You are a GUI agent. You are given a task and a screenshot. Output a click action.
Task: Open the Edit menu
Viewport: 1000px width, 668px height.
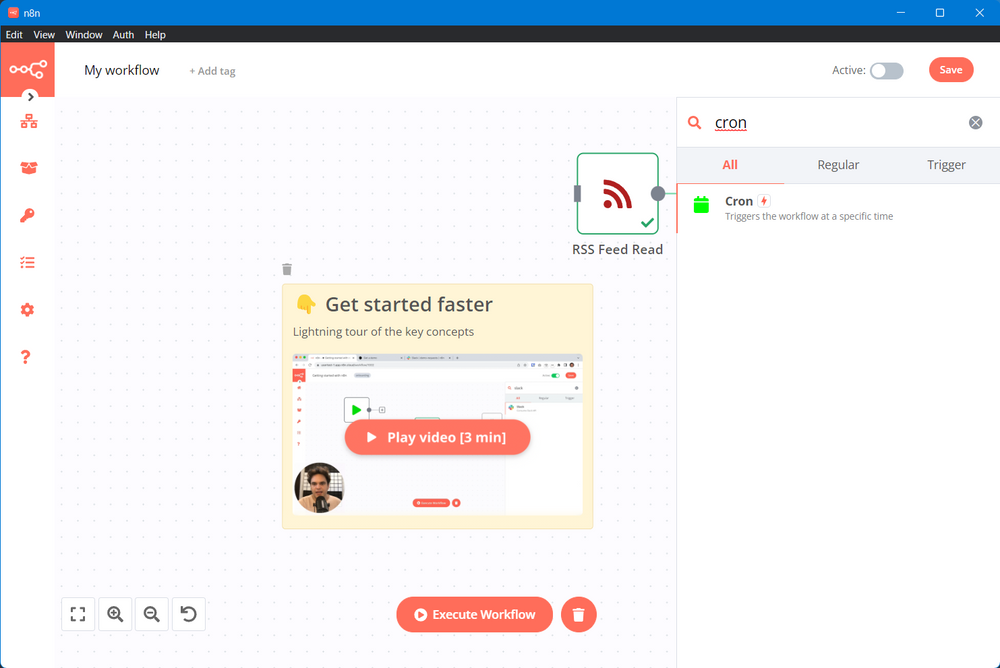[14, 34]
